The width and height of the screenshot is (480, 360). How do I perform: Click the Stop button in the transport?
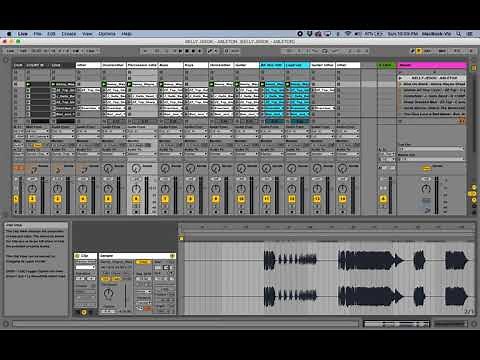point(187,51)
